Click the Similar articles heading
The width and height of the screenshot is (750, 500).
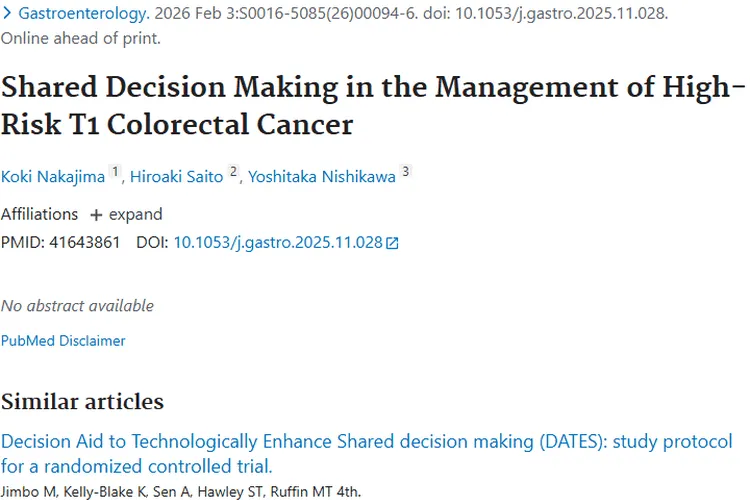82,402
